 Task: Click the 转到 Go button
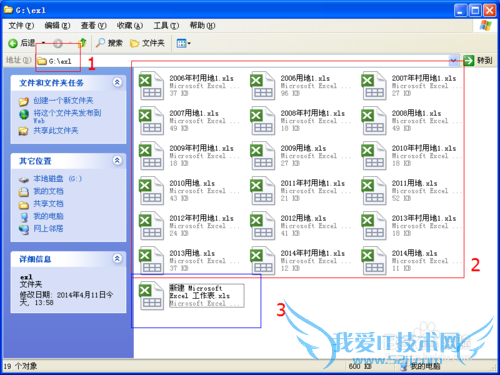click(478, 60)
